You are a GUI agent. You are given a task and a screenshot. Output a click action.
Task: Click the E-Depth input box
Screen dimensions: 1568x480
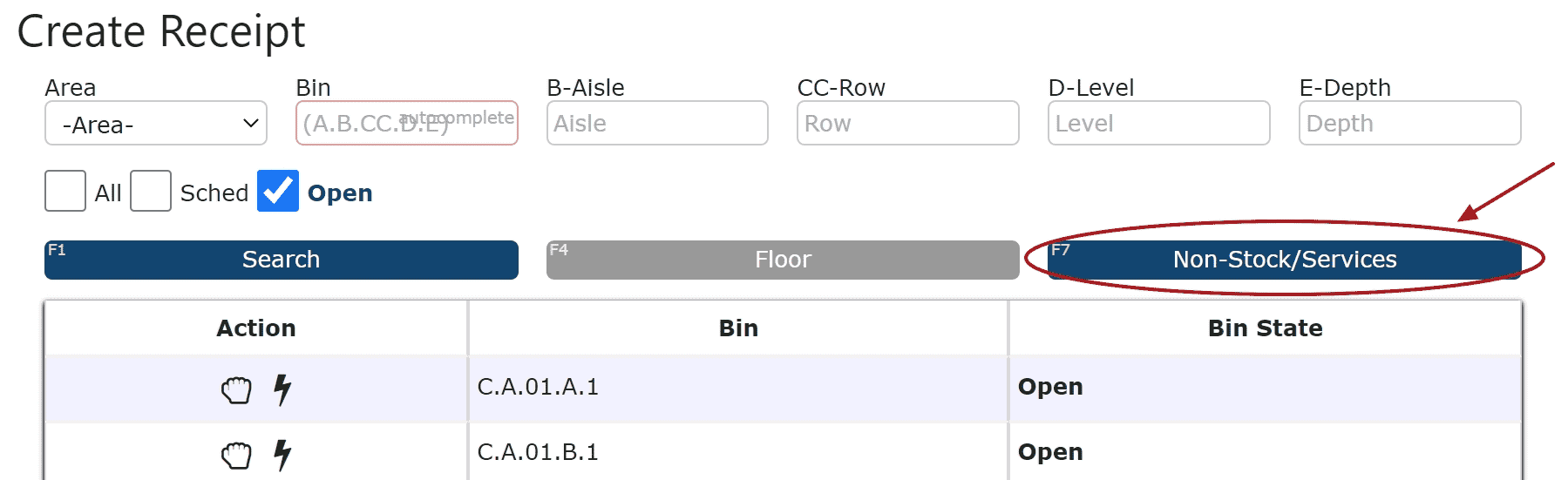[x=1410, y=123]
